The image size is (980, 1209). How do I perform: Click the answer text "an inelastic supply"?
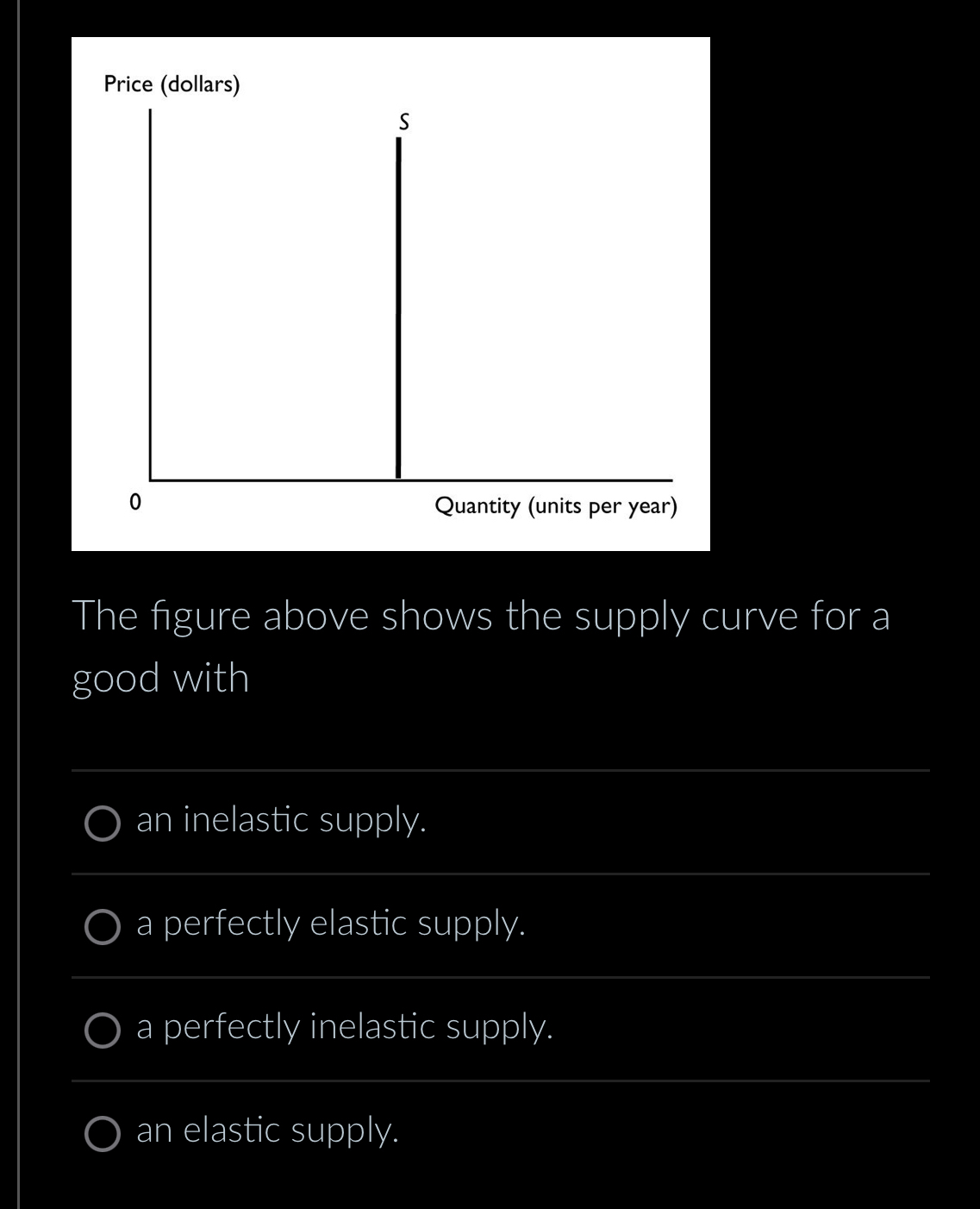point(280,820)
